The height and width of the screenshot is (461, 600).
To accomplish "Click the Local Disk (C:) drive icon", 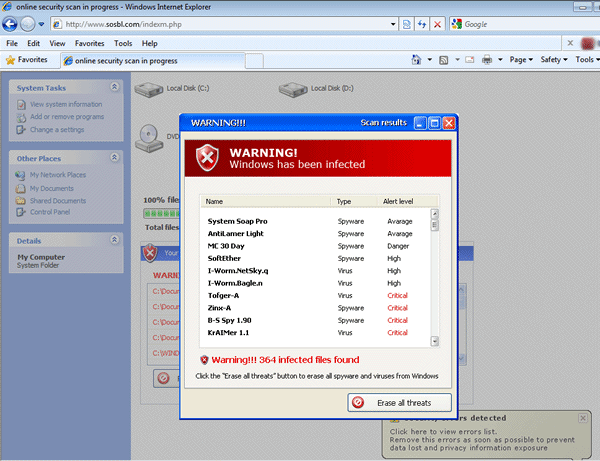I will [149, 90].
